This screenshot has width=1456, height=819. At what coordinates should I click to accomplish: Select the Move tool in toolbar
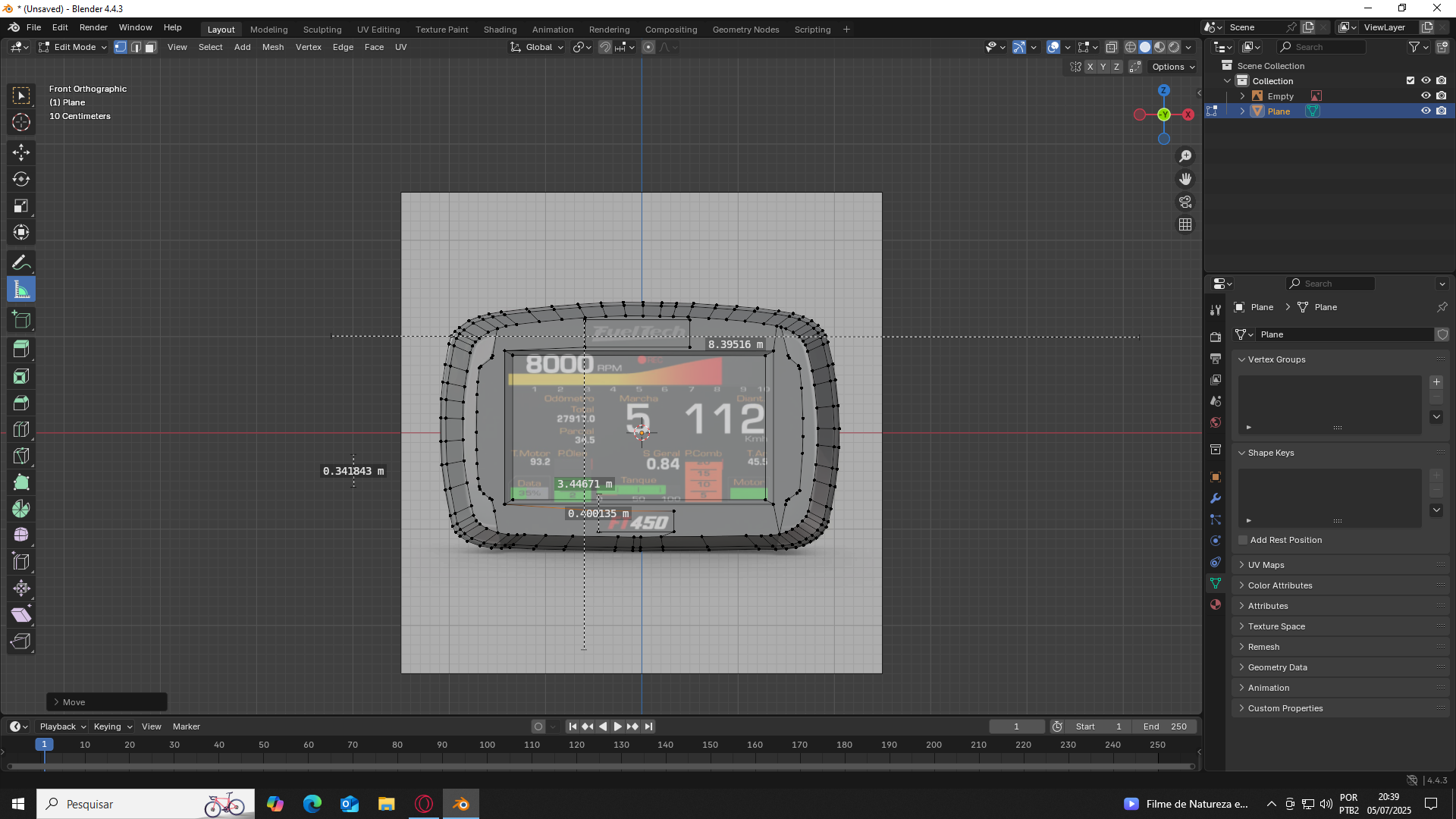(21, 152)
